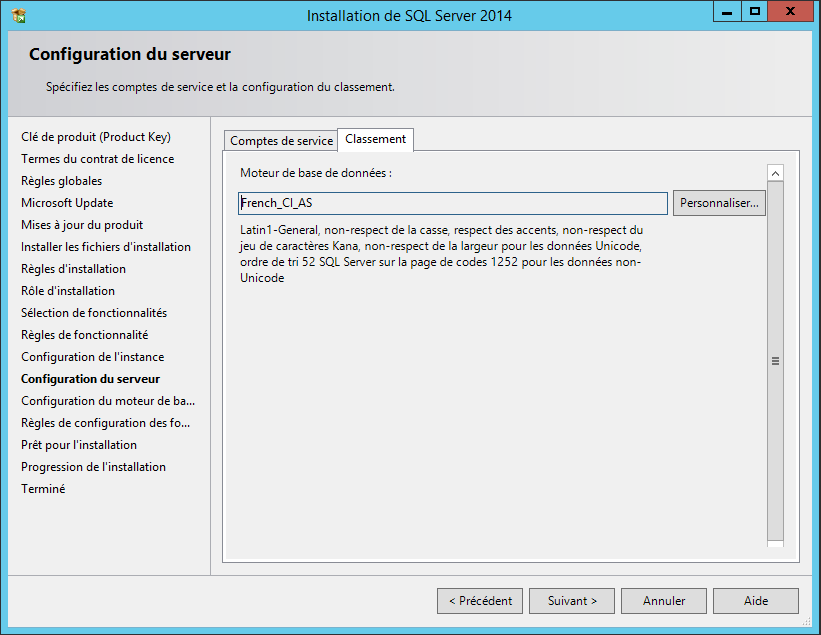
Task: Close the SQL Server 2014 installer
Action: click(790, 12)
